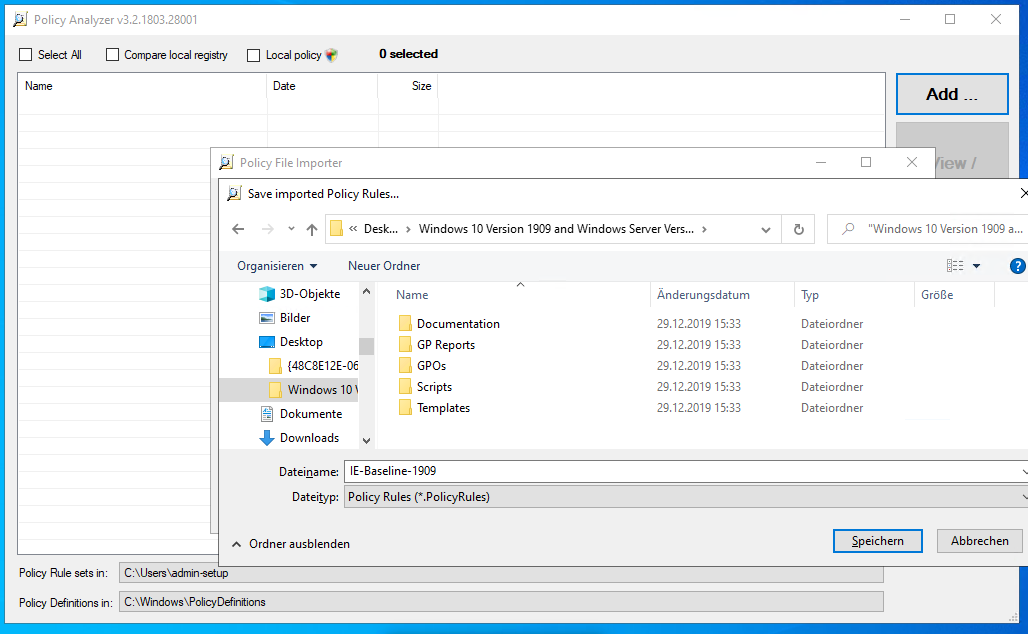This screenshot has width=1028, height=634.
Task: Select the {48C8E12E-06 folder in the tree
Action: click(313, 366)
